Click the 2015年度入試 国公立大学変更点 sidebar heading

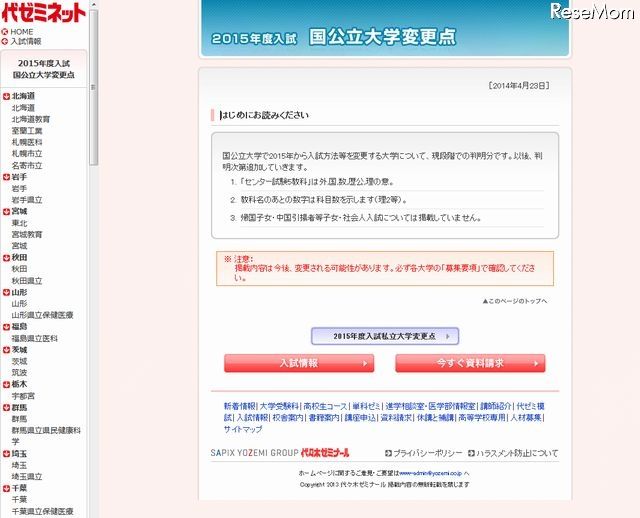click(x=44, y=69)
